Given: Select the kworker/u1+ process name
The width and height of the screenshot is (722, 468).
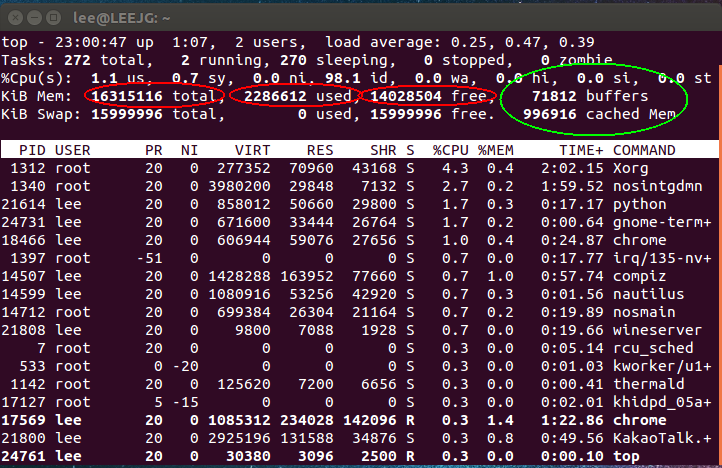Looking at the screenshot, I should coord(662,366).
